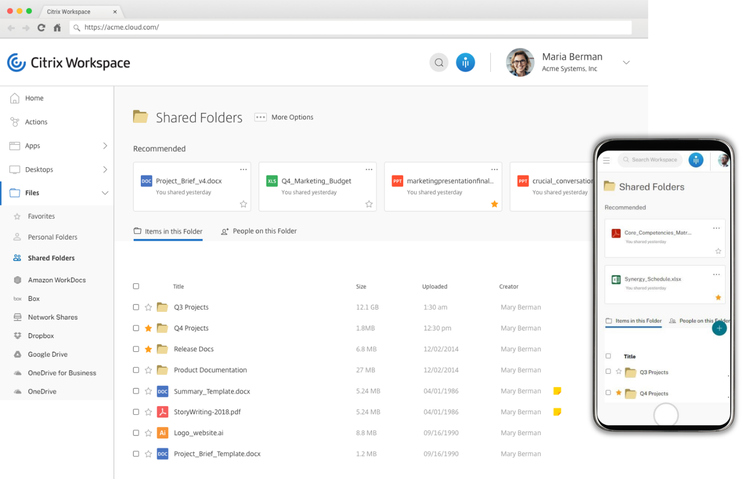Screen dimensions: 750x479
Task: Open the blue assistant icon in header
Action: [465, 63]
